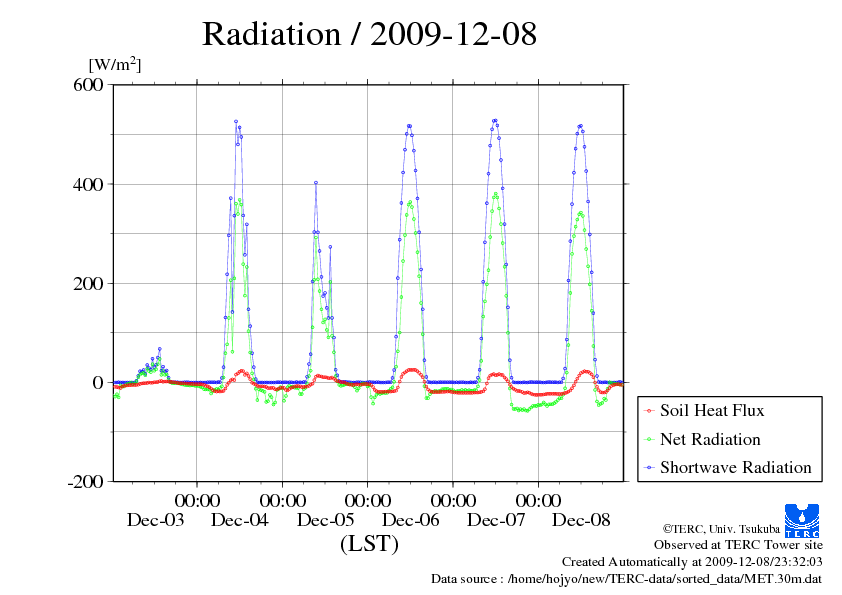842x595 pixels.
Task: Click the Observed at TERC Tower site text
Action: [738, 545]
